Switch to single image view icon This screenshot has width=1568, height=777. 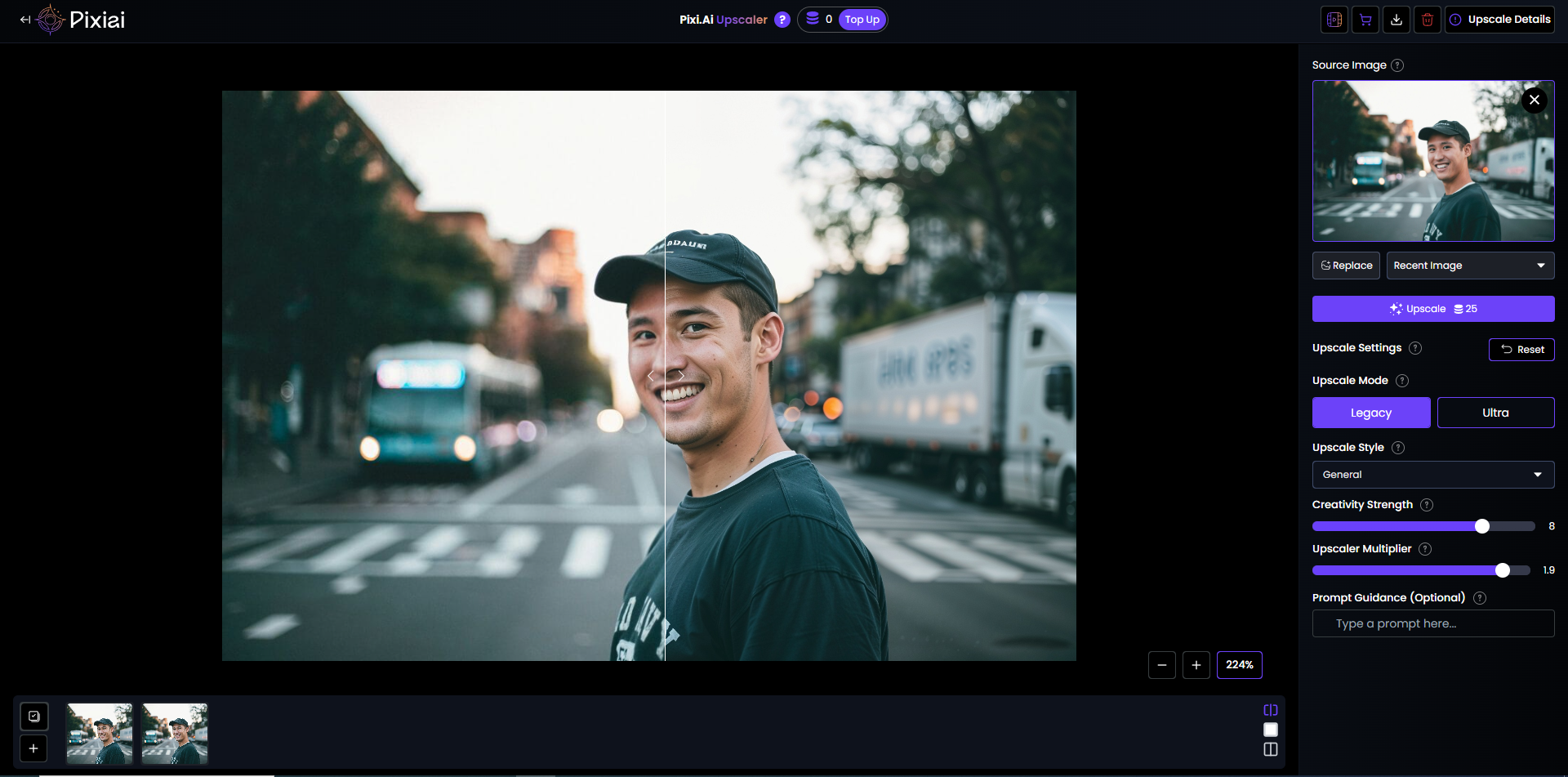tap(1271, 730)
